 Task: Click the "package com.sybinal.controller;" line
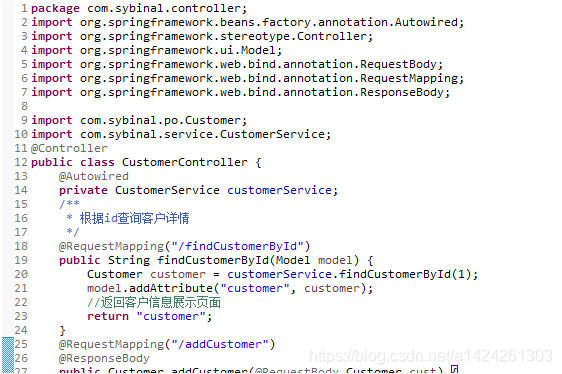click(x=139, y=8)
